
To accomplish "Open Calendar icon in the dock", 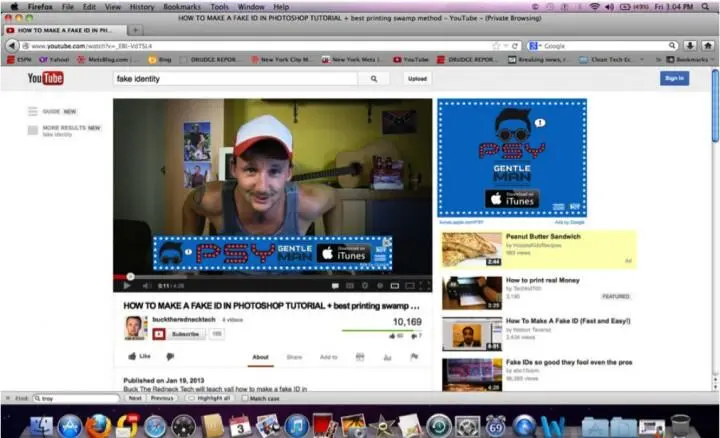I will pos(240,427).
